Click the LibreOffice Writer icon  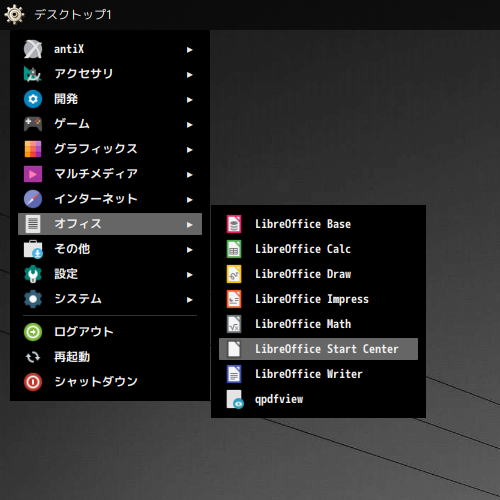click(x=234, y=374)
